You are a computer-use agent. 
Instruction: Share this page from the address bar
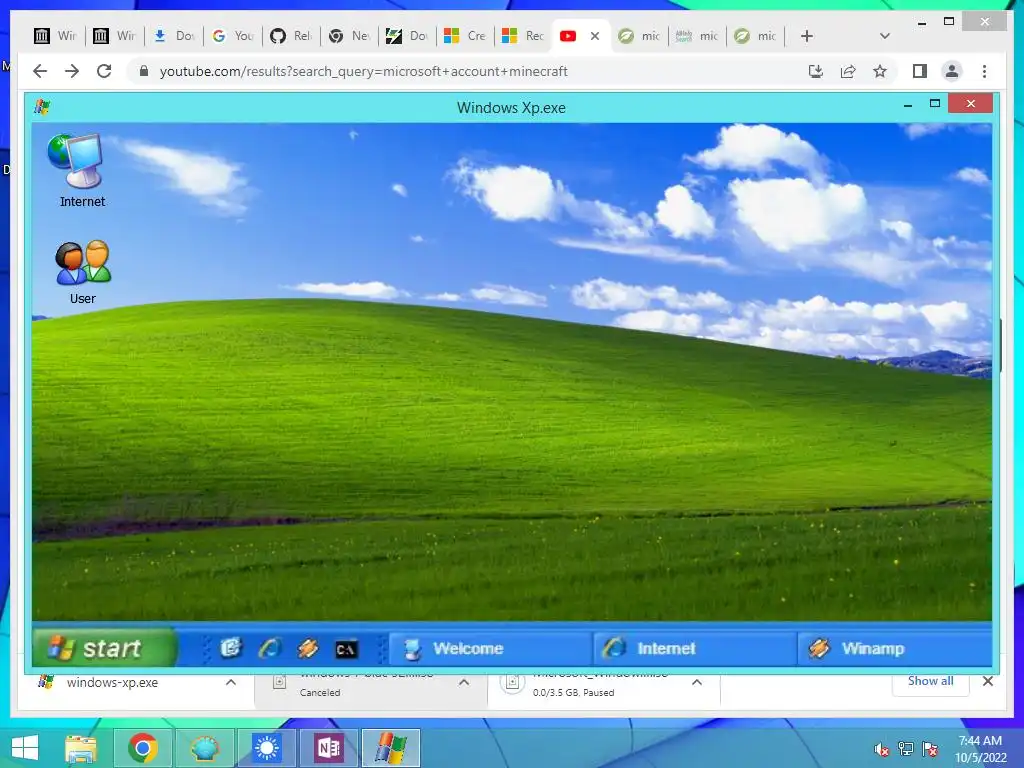(848, 71)
